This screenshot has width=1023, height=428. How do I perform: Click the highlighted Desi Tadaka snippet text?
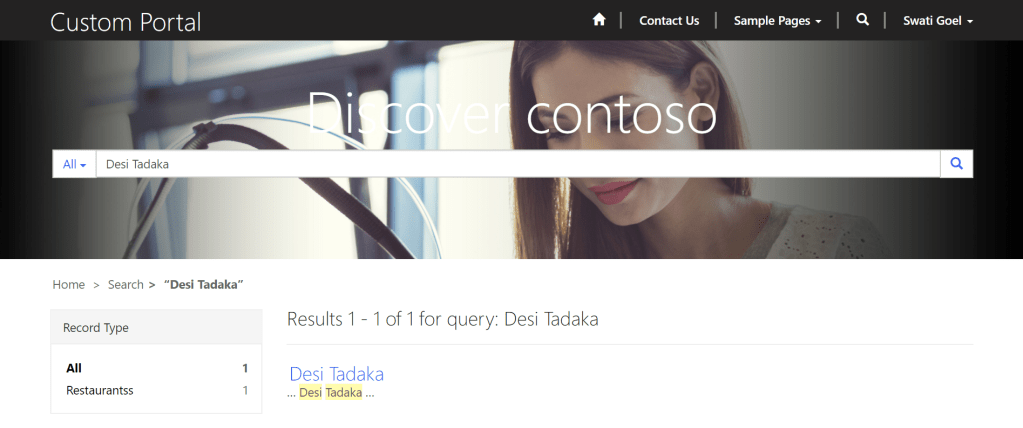(331, 393)
